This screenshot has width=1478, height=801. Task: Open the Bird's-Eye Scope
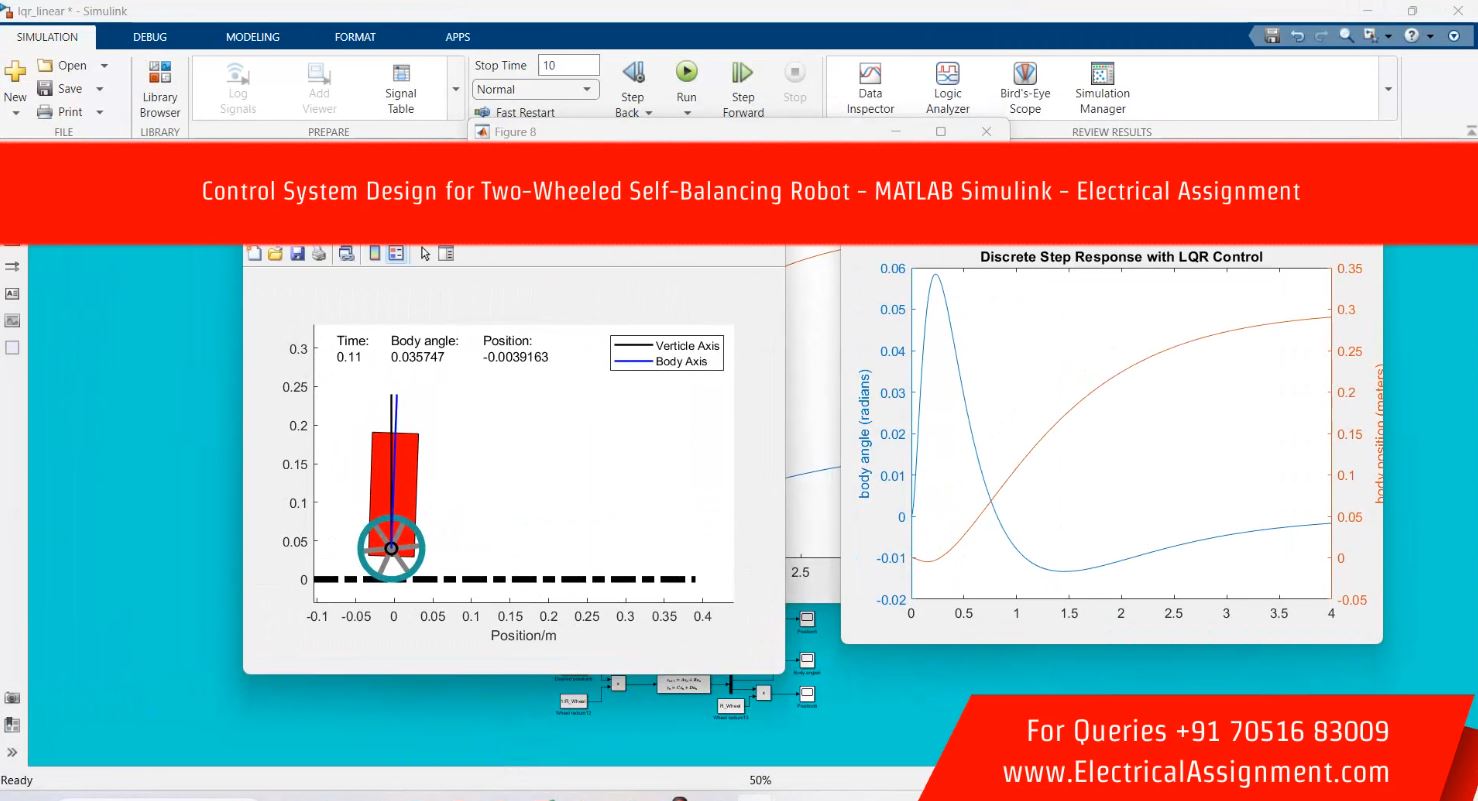[x=1025, y=89]
